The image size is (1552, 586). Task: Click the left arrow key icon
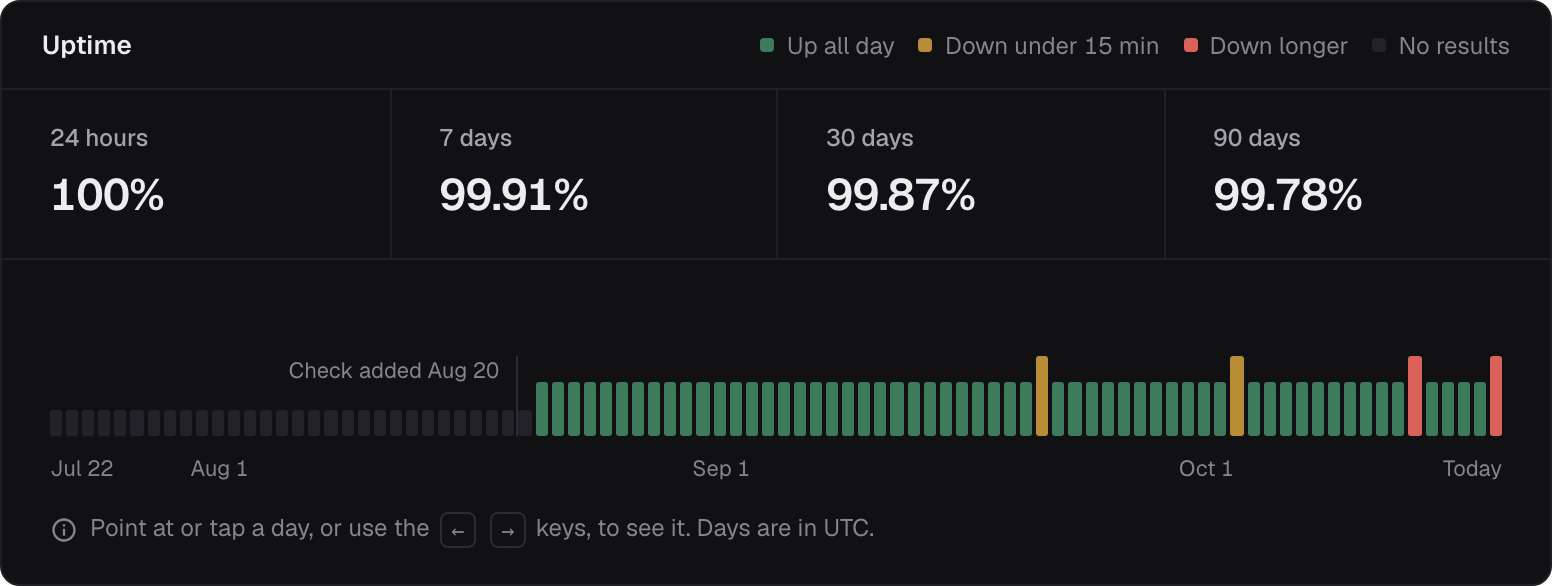tap(458, 530)
